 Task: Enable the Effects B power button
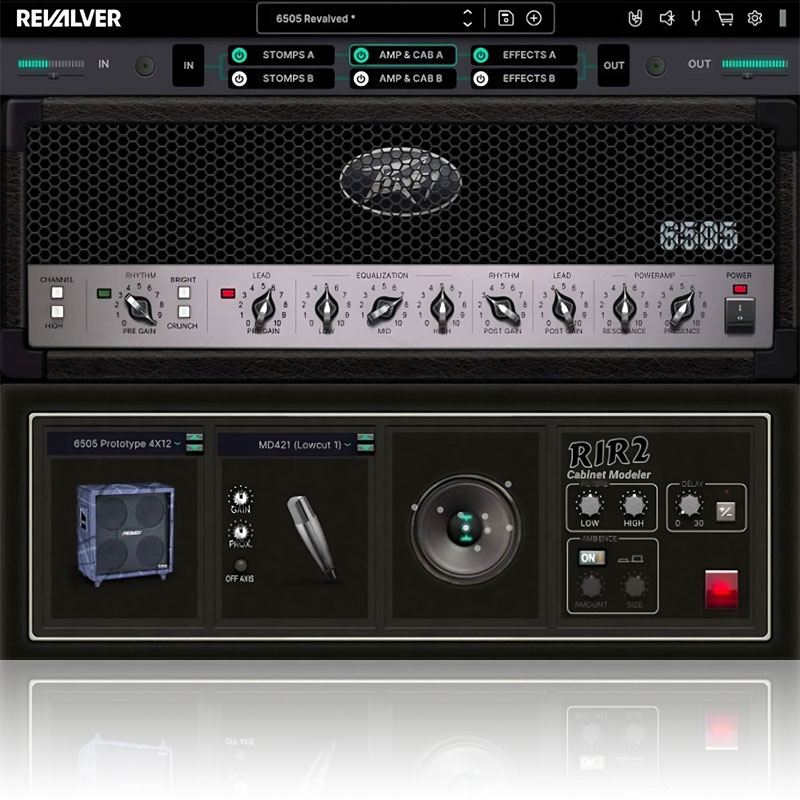point(481,79)
